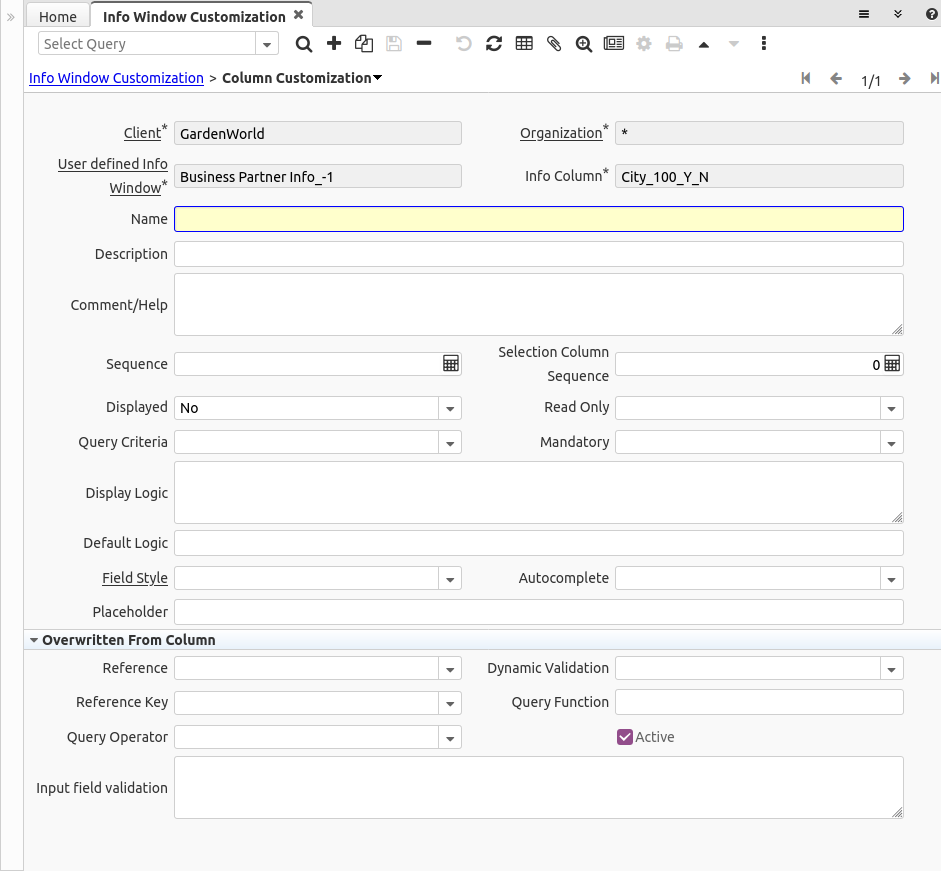Image resolution: width=941 pixels, height=871 pixels.
Task: Click the Field Style label link
Action: (135, 578)
